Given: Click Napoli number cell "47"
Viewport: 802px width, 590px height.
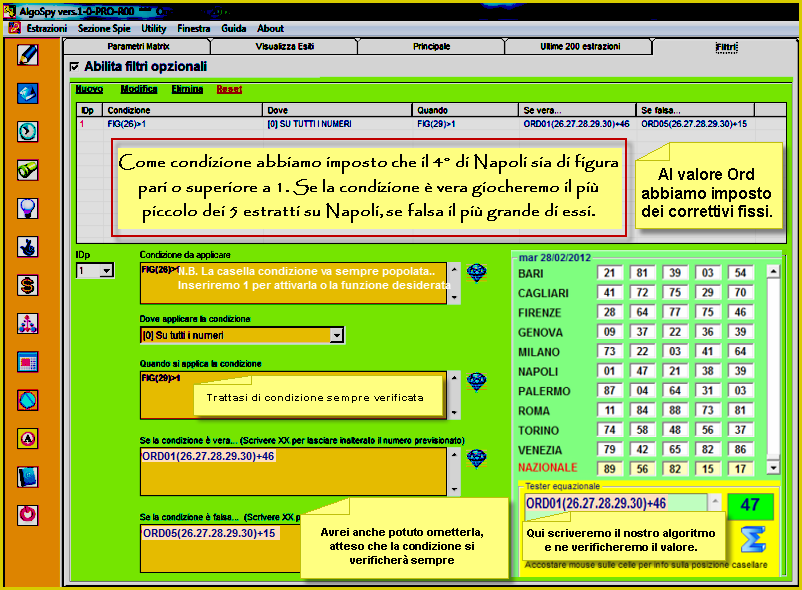Looking at the screenshot, I should [x=642, y=371].
